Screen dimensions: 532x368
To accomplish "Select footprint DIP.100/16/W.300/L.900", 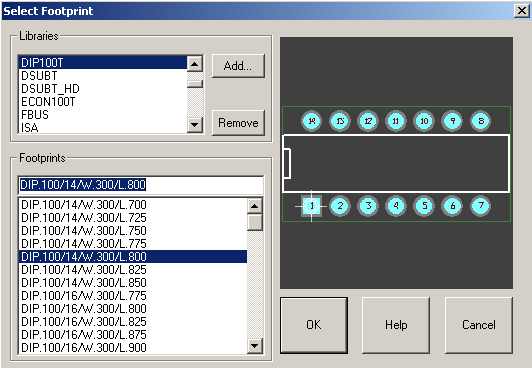I will (133, 348).
